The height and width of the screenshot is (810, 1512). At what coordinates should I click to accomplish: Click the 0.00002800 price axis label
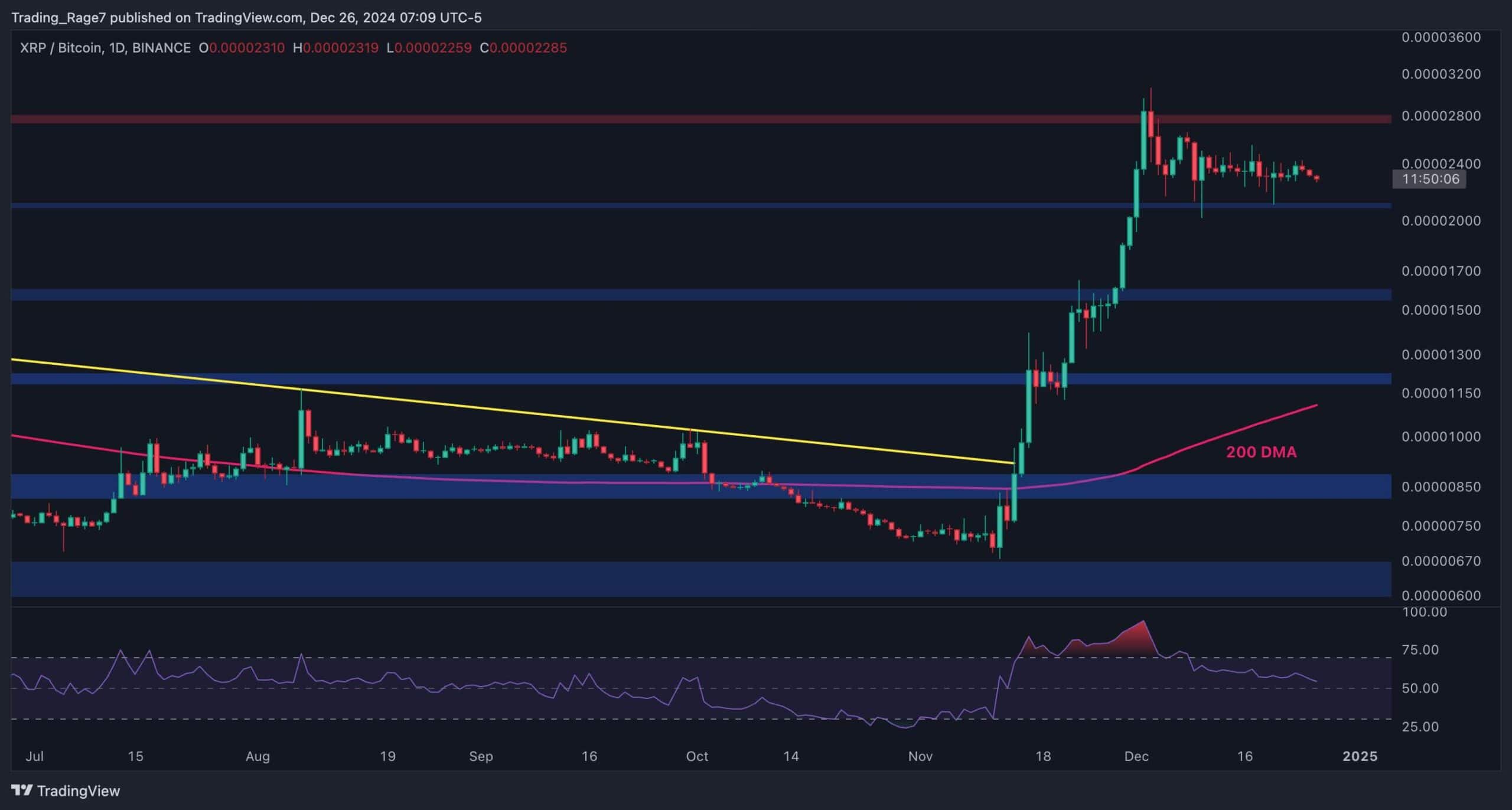tap(1441, 116)
